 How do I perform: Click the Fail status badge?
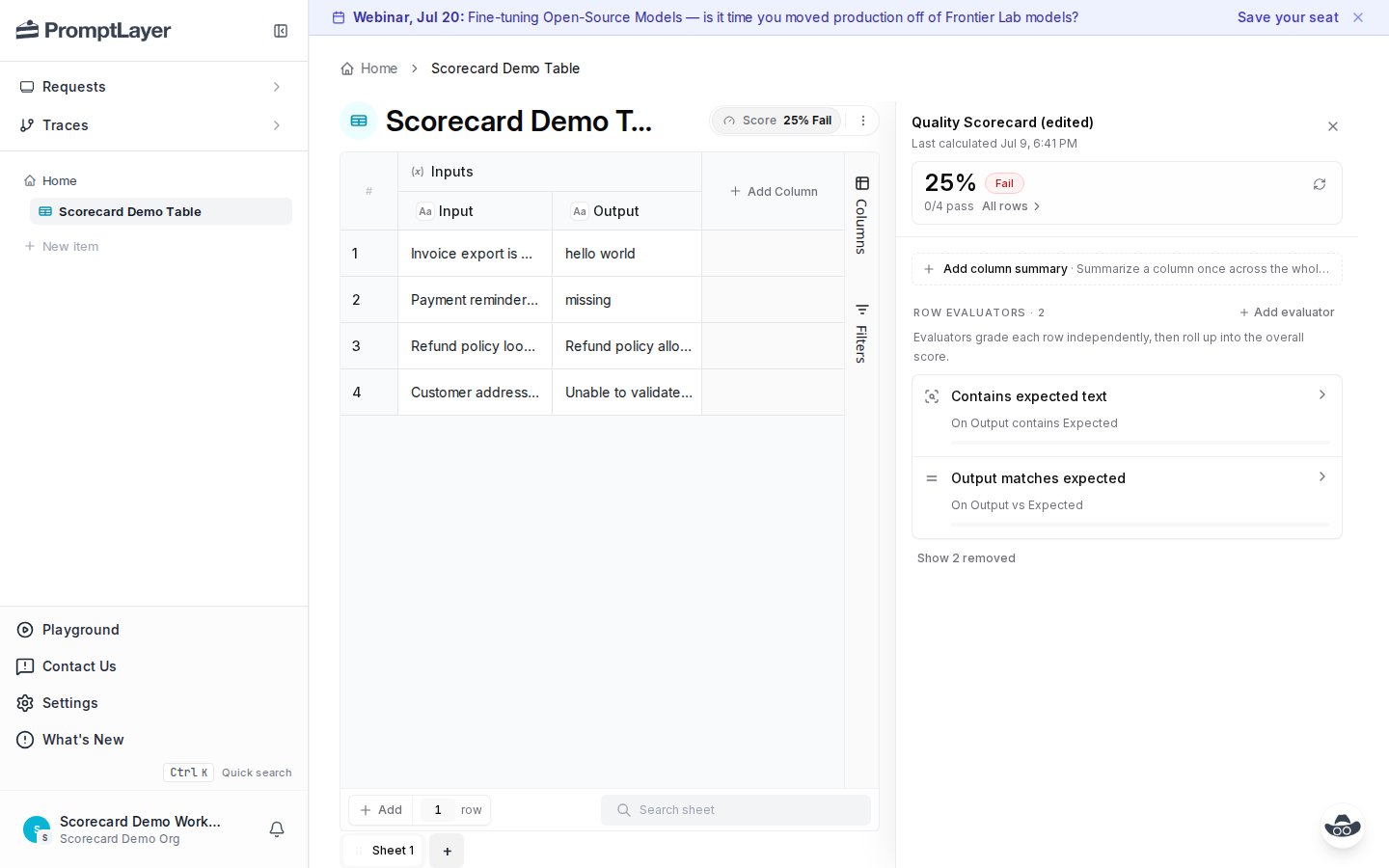(1004, 183)
